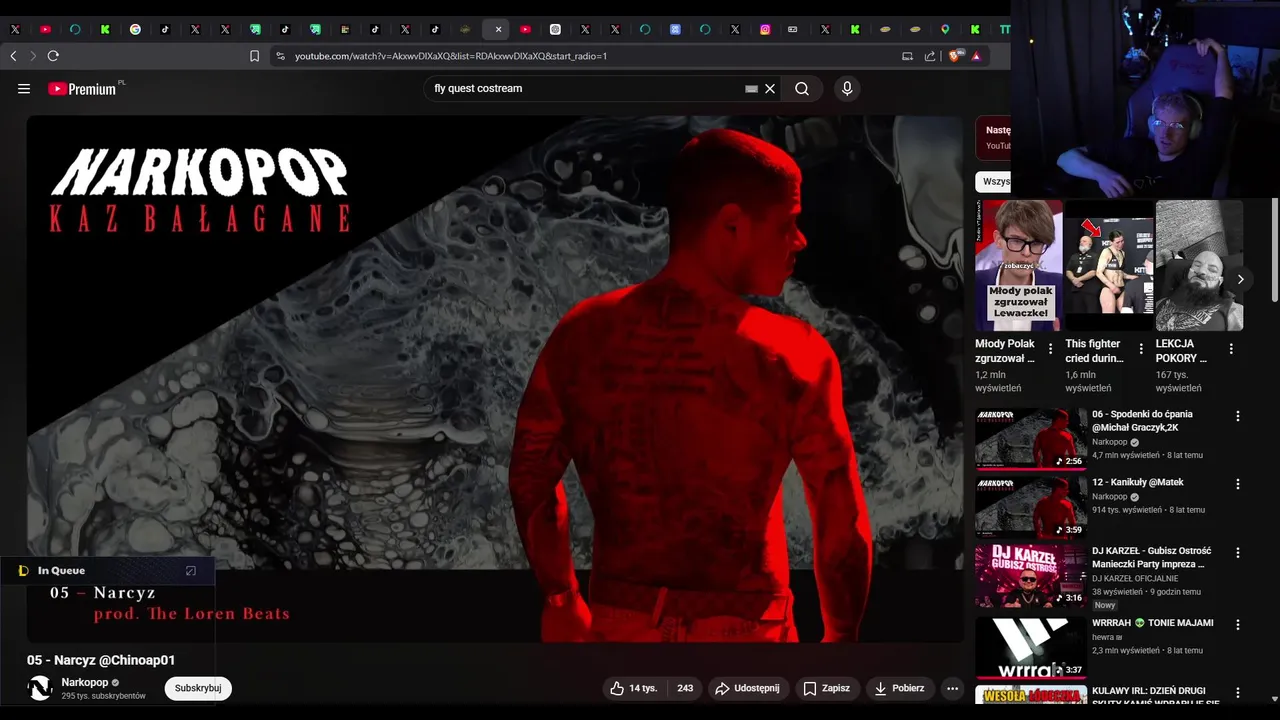Save video with Zapisz button

click(826, 688)
